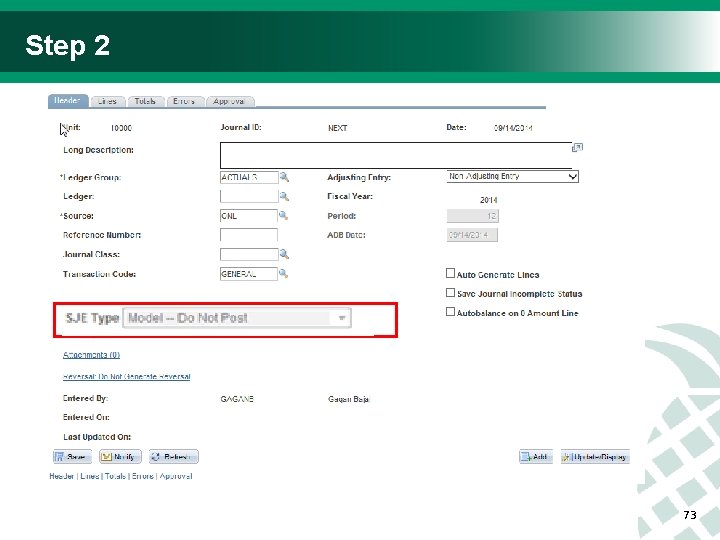Open lookup magnifier for Transaction Code
This screenshot has width=720, height=540.
[283, 274]
